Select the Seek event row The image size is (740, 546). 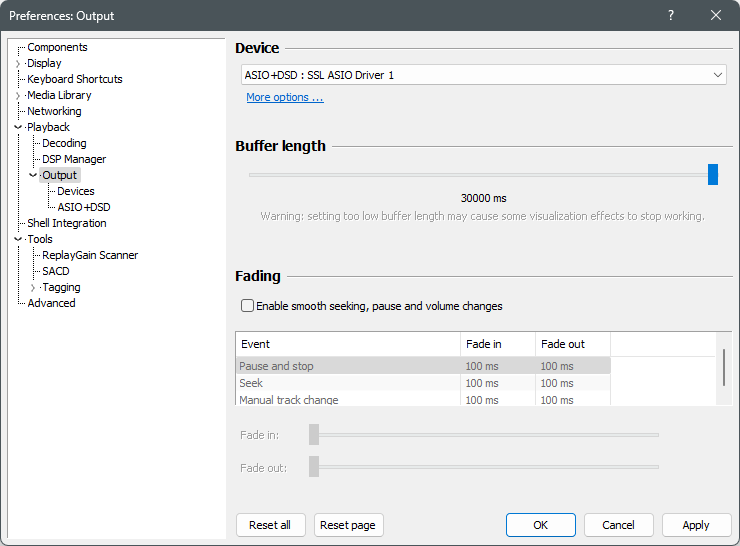coord(423,383)
